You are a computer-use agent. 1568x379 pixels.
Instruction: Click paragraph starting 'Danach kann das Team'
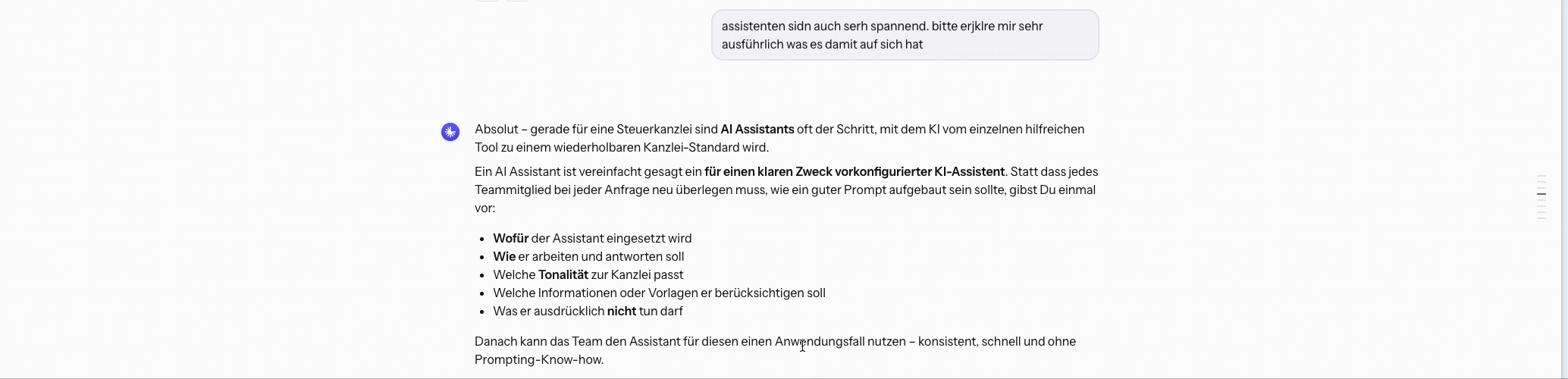[x=775, y=350]
